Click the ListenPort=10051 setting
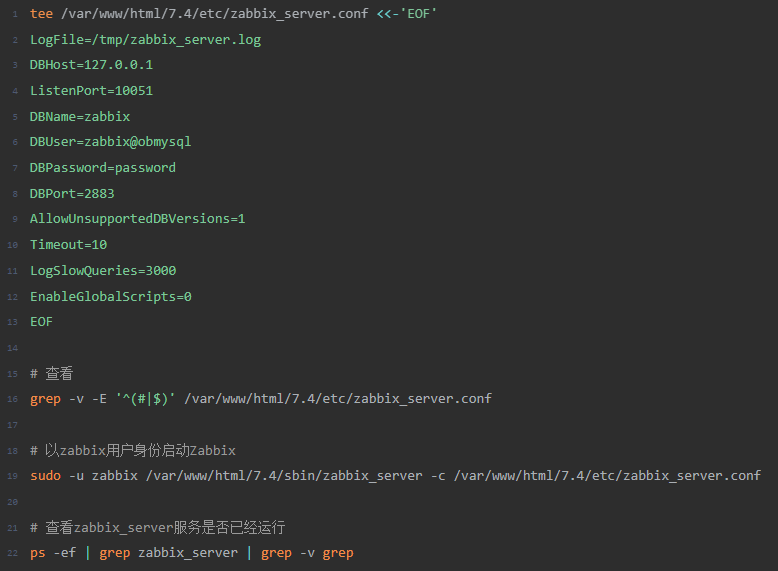The width and height of the screenshot is (778, 571). [91, 91]
